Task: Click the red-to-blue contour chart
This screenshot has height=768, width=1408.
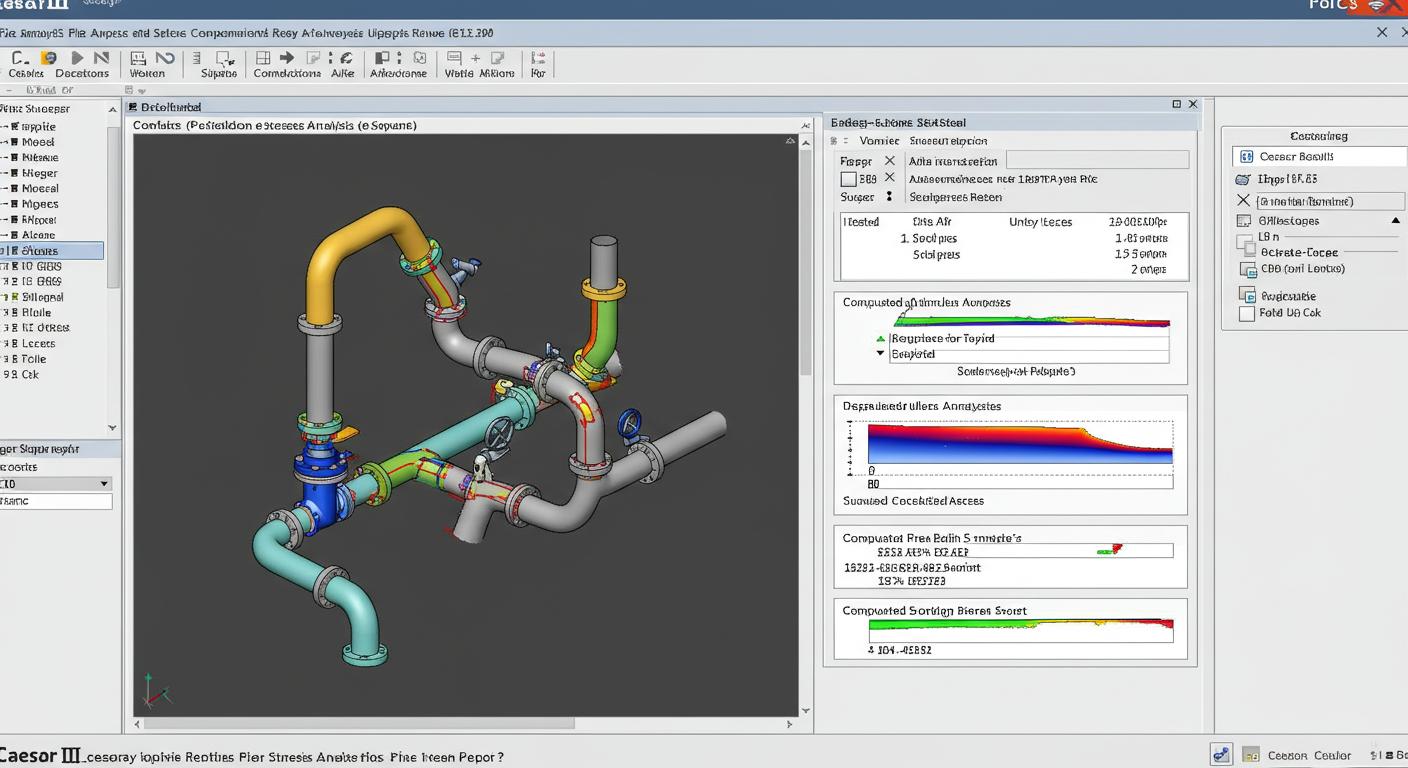Action: coord(1019,444)
